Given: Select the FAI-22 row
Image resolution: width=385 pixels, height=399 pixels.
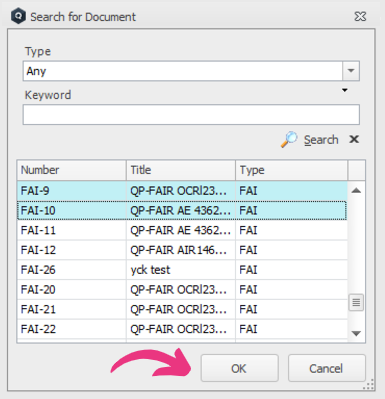Looking at the screenshot, I should [x=182, y=329].
